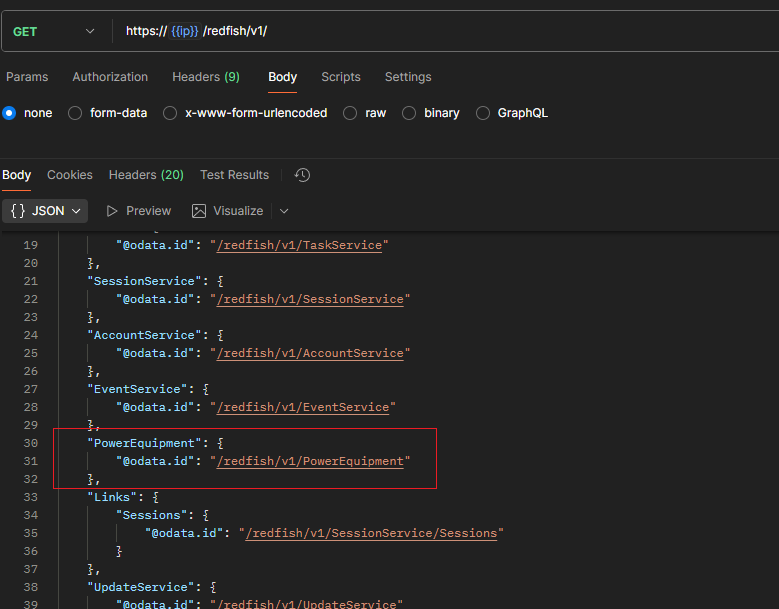This screenshot has height=609, width=779.
Task: Open the JSON format dropdown
Action: (45, 211)
